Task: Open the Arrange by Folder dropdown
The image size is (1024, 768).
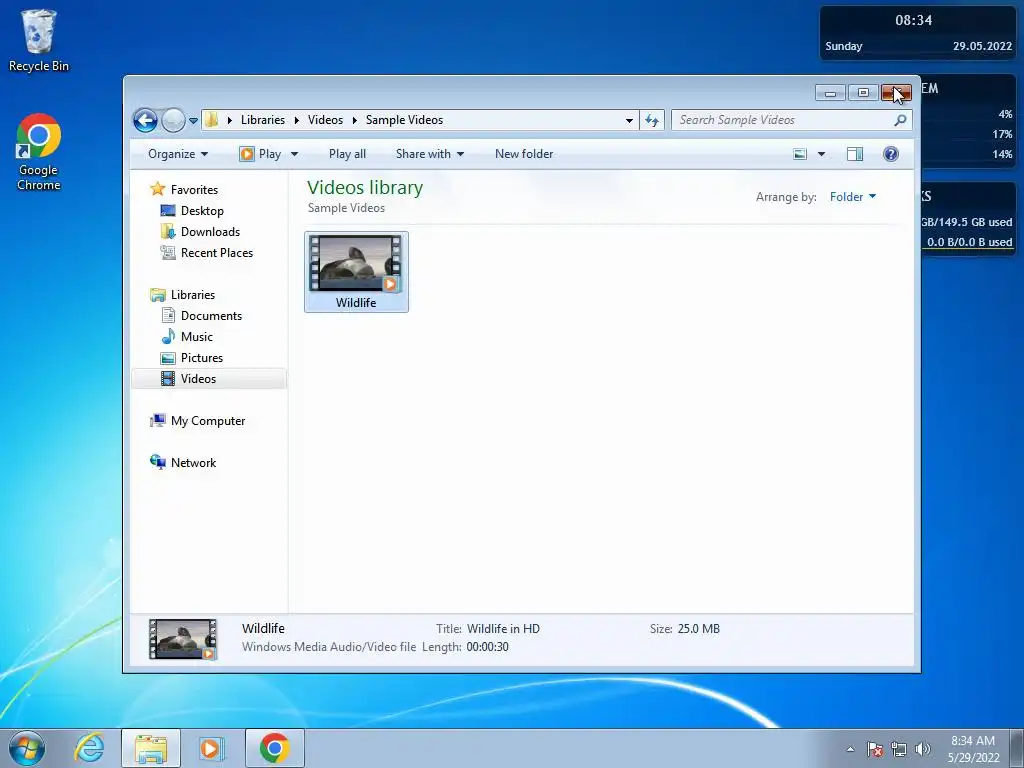Action: 853,197
